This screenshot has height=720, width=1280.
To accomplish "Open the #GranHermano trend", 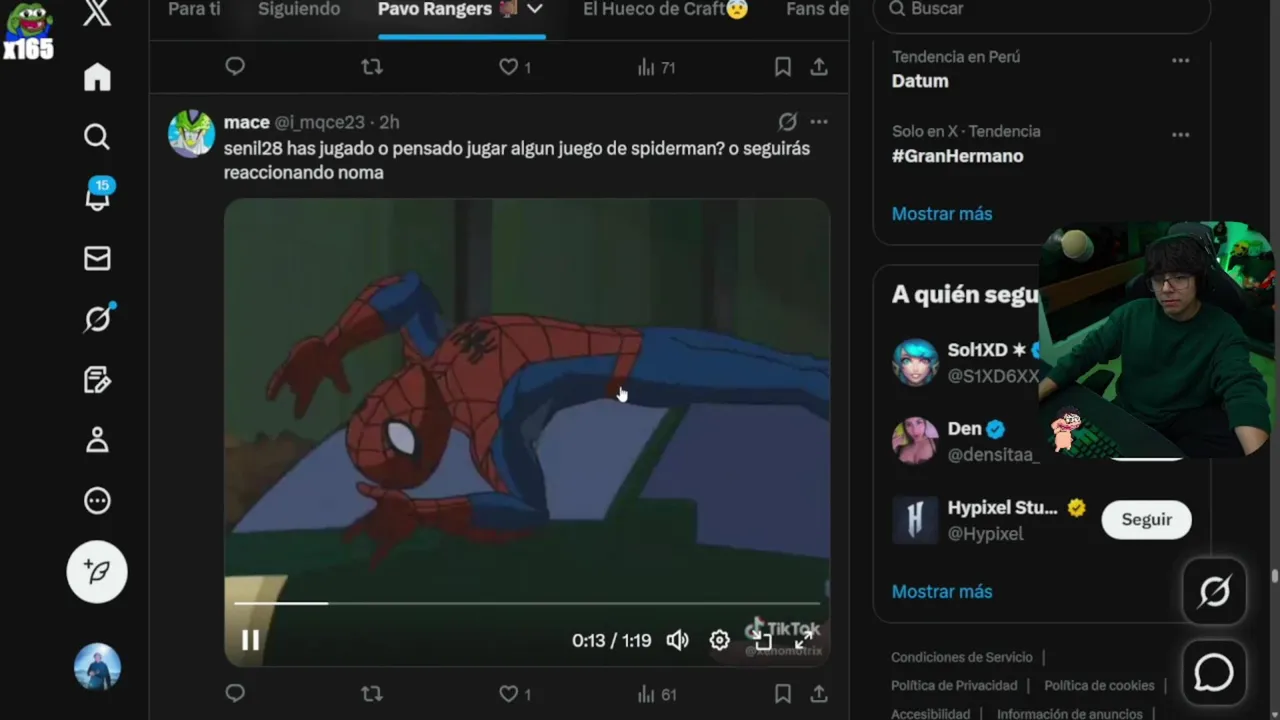I will pyautogui.click(x=957, y=156).
